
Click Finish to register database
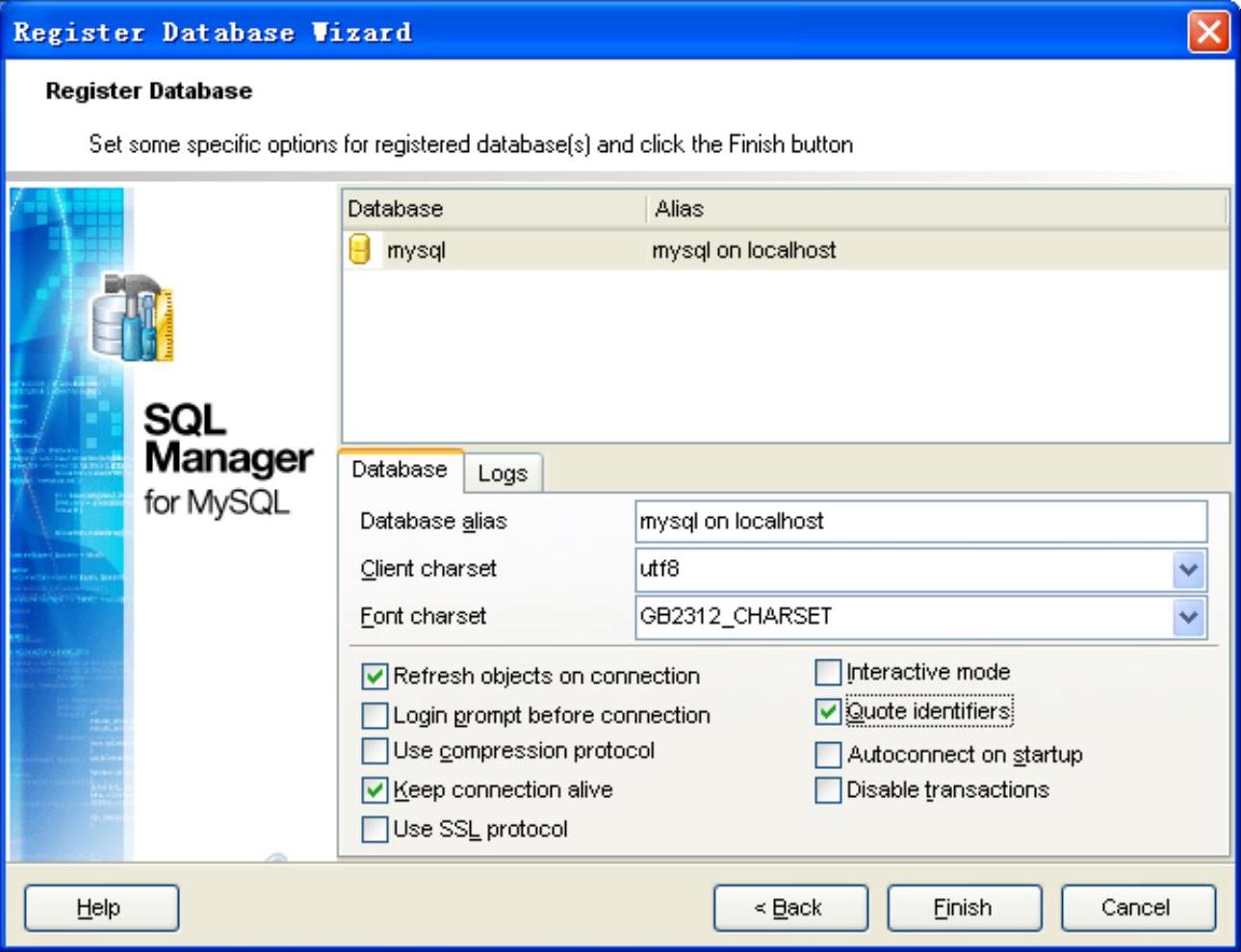coord(964,908)
